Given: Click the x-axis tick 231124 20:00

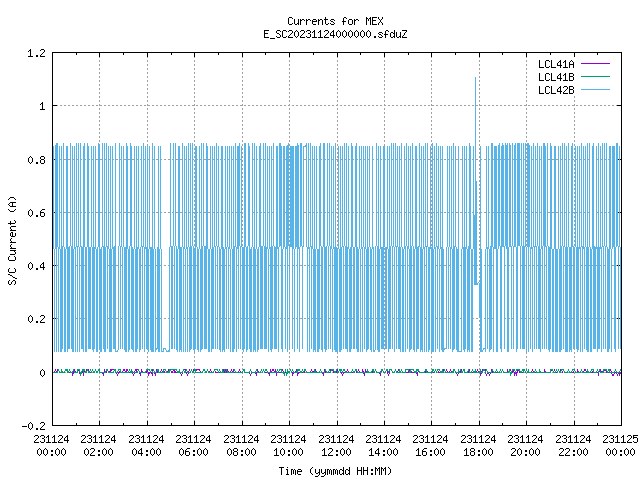Looking at the screenshot, I should click(525, 446).
